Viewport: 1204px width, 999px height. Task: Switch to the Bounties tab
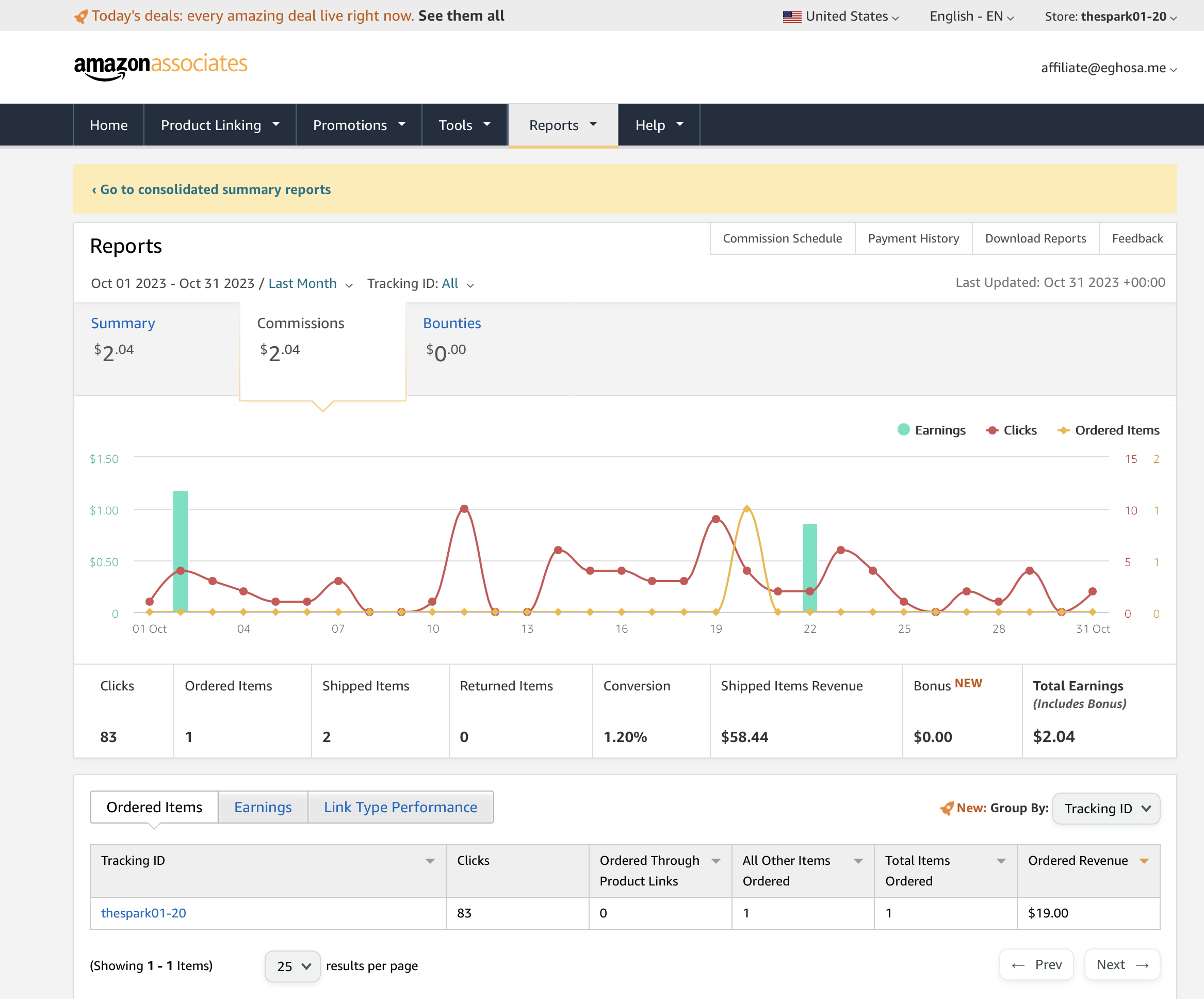[489, 349]
